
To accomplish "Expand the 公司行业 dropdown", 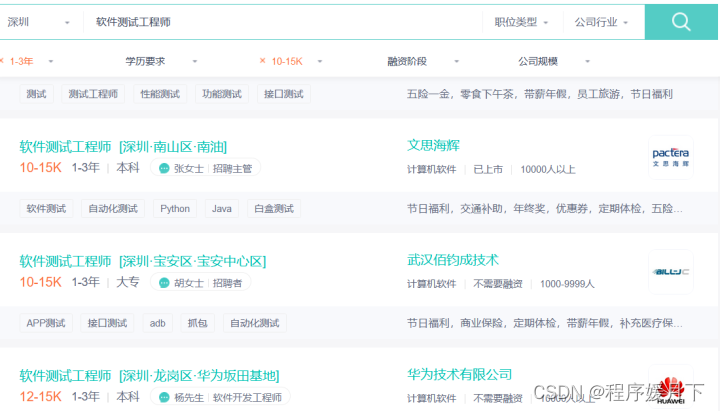I will (601, 22).
